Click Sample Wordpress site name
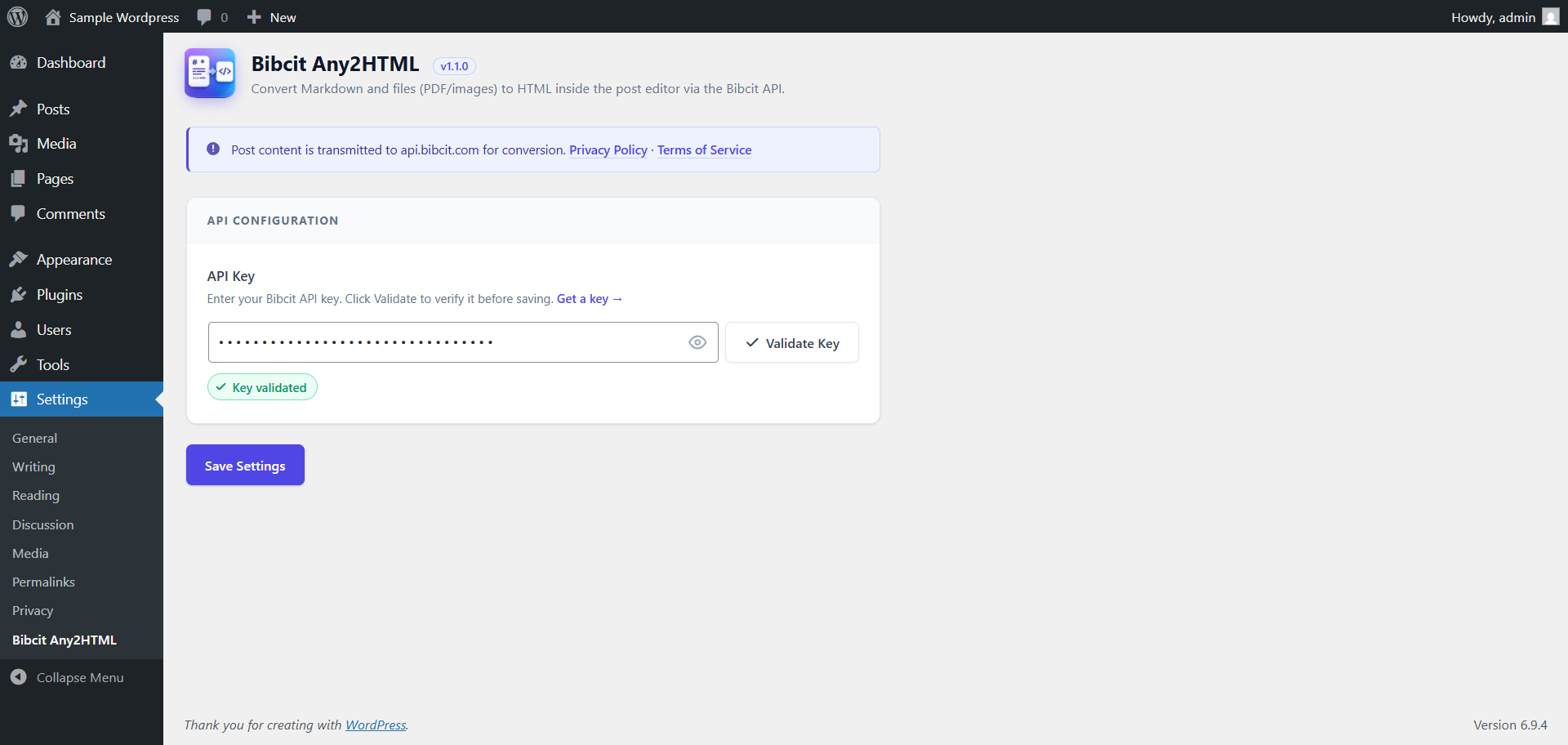 click(x=124, y=17)
